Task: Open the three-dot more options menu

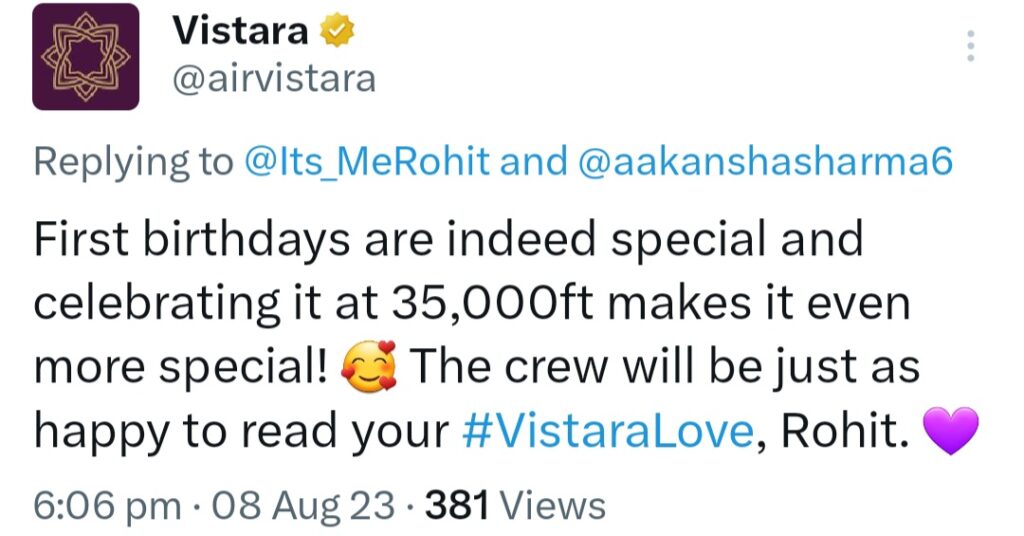Action: (x=971, y=46)
